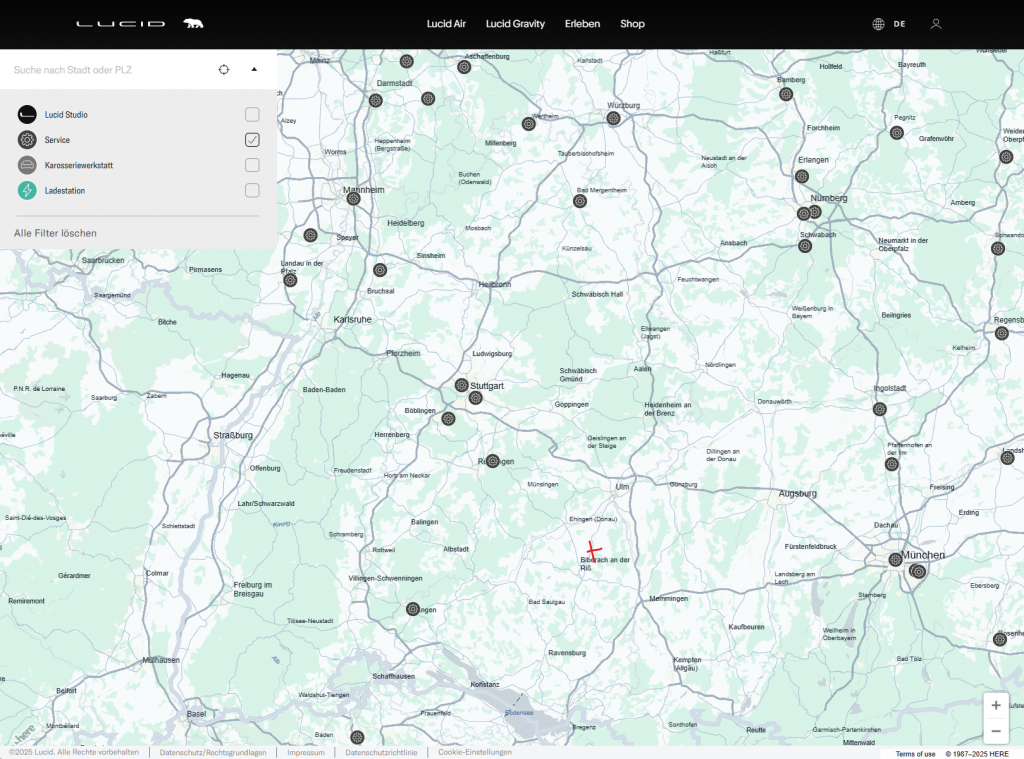This screenshot has width=1024, height=759.
Task: Open language selector globe DE
Action: pos(889,24)
